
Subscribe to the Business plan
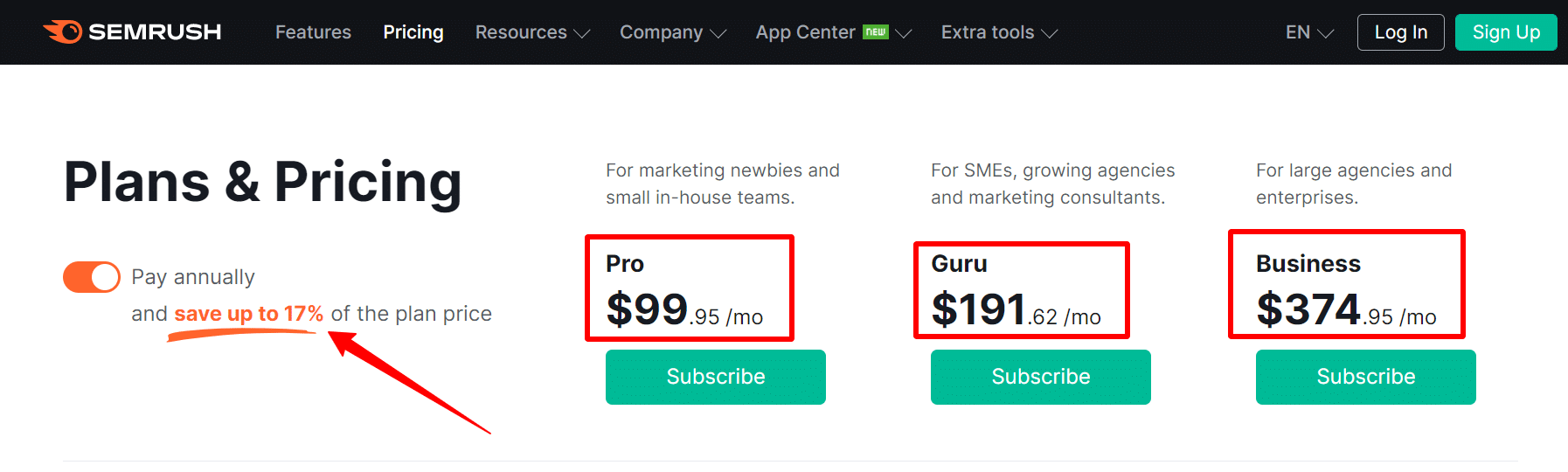(1366, 377)
